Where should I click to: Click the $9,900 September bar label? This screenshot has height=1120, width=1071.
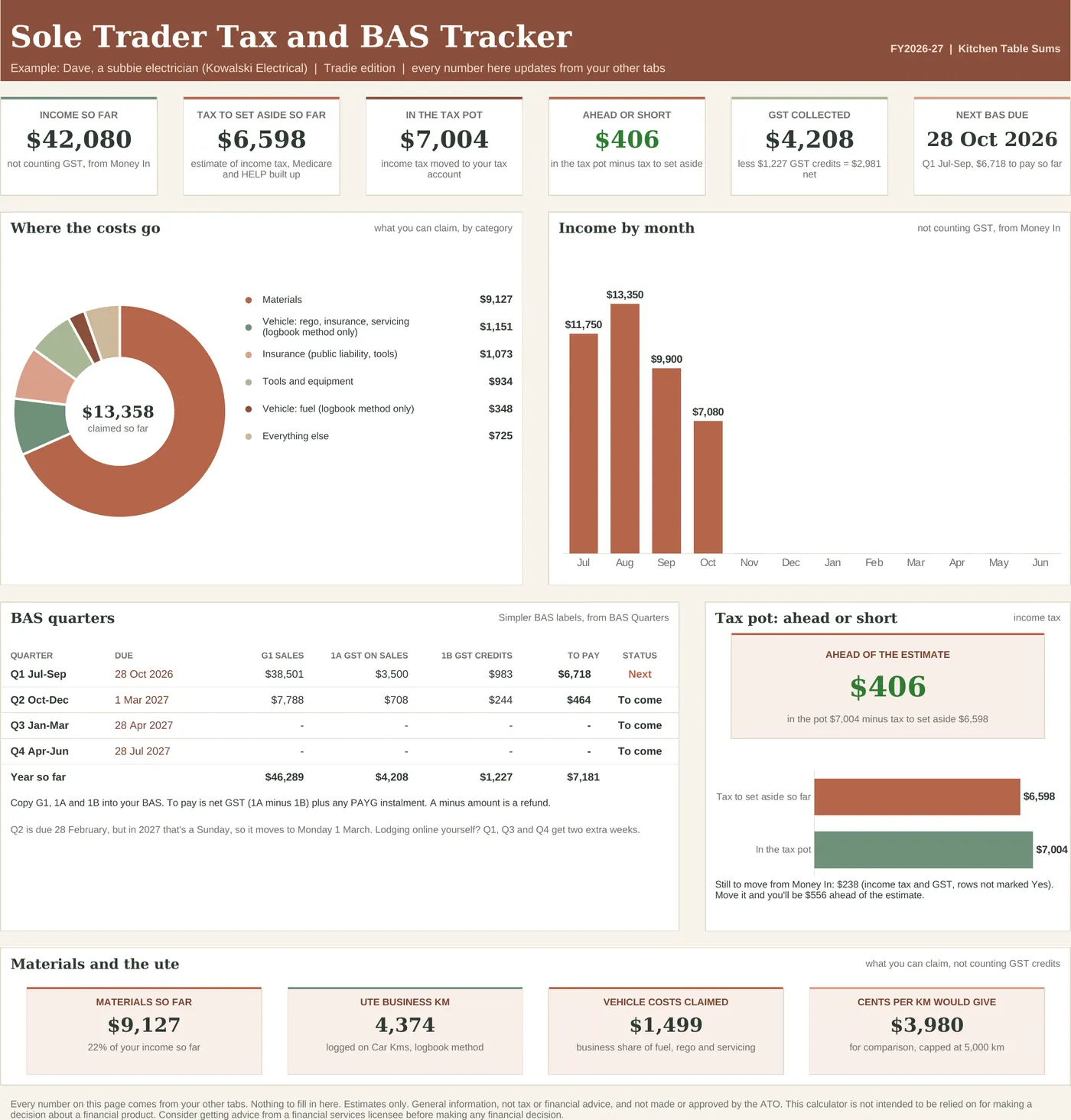point(666,359)
